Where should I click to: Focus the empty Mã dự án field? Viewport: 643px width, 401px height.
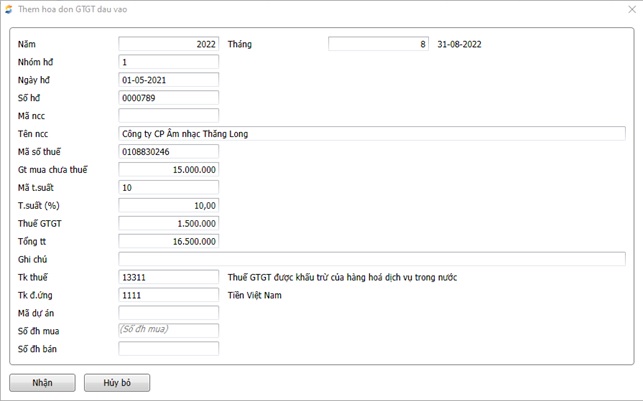click(168, 313)
